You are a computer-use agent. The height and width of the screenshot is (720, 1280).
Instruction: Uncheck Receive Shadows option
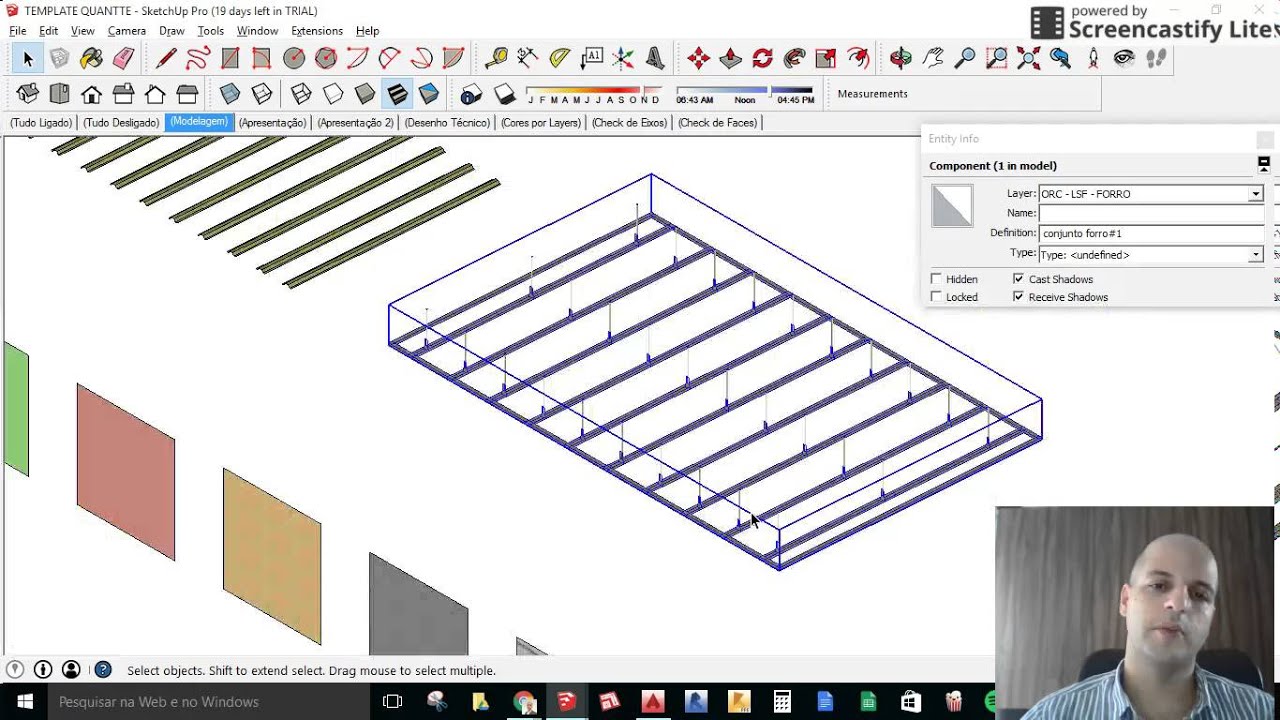[1018, 297]
